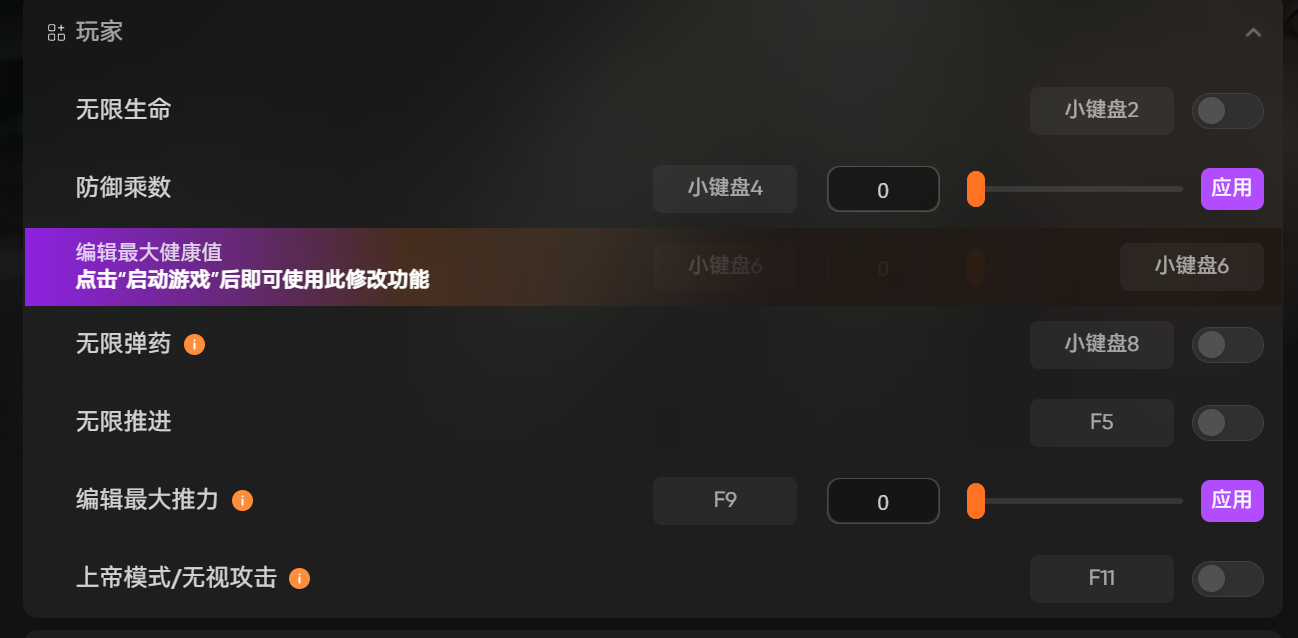Viewport: 1298px width, 638px height.
Task: Enable the 无限弹药 toggle
Action: pyautogui.click(x=1227, y=345)
